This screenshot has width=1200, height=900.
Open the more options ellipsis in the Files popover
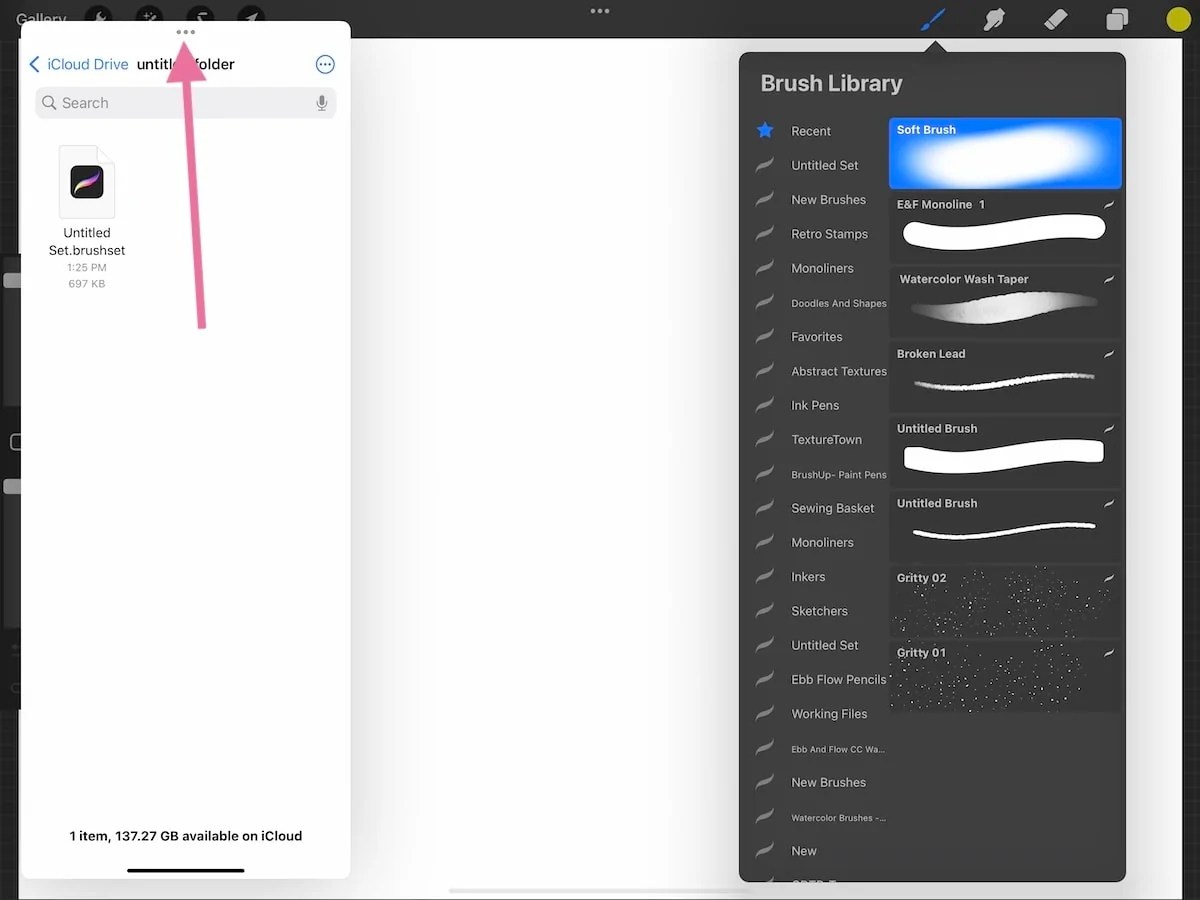[x=324, y=64]
